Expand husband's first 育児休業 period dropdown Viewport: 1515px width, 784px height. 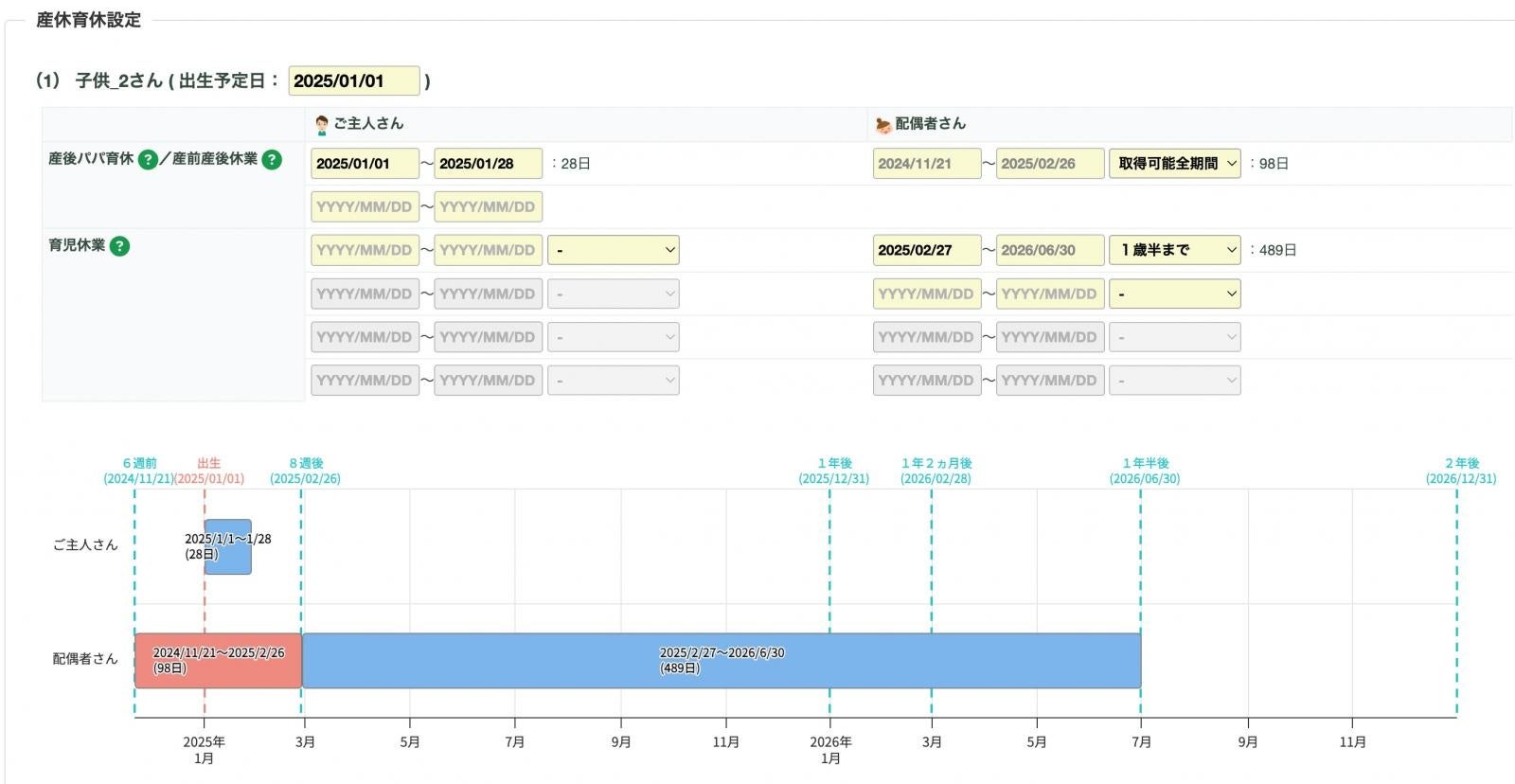(x=614, y=250)
